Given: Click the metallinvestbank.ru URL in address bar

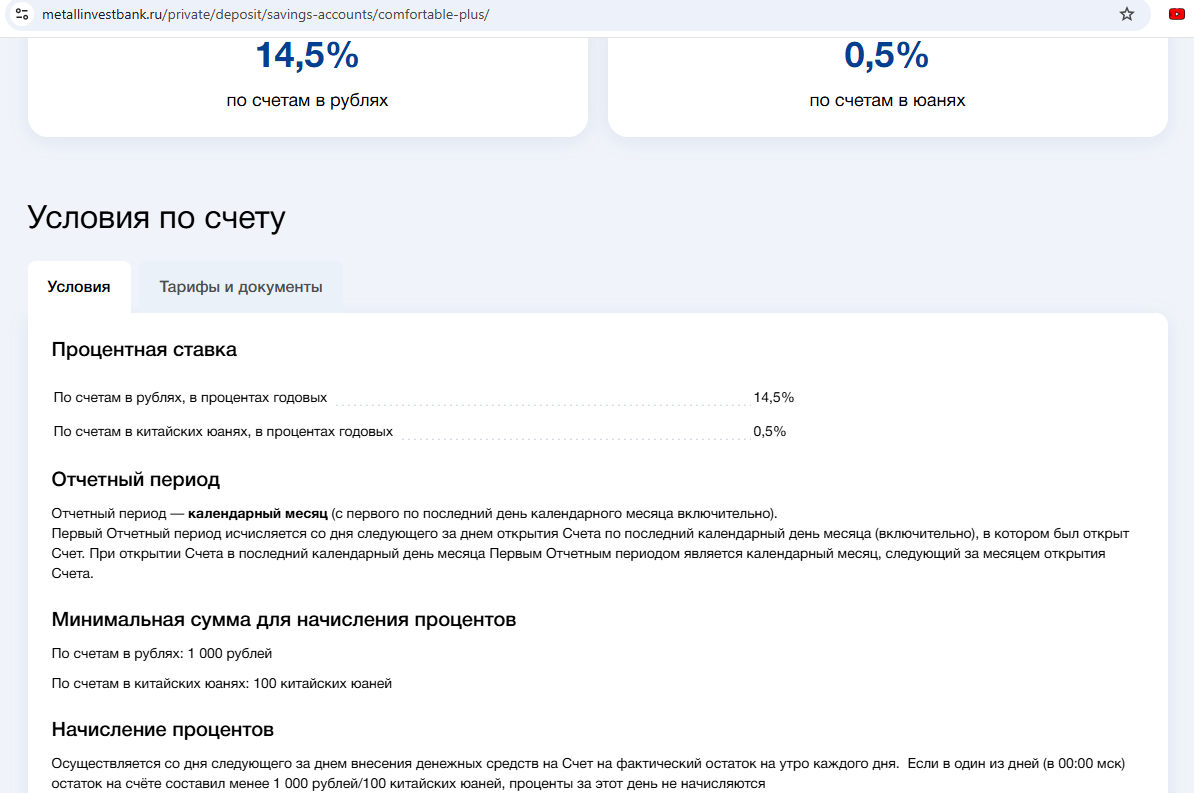Looking at the screenshot, I should pos(265,15).
